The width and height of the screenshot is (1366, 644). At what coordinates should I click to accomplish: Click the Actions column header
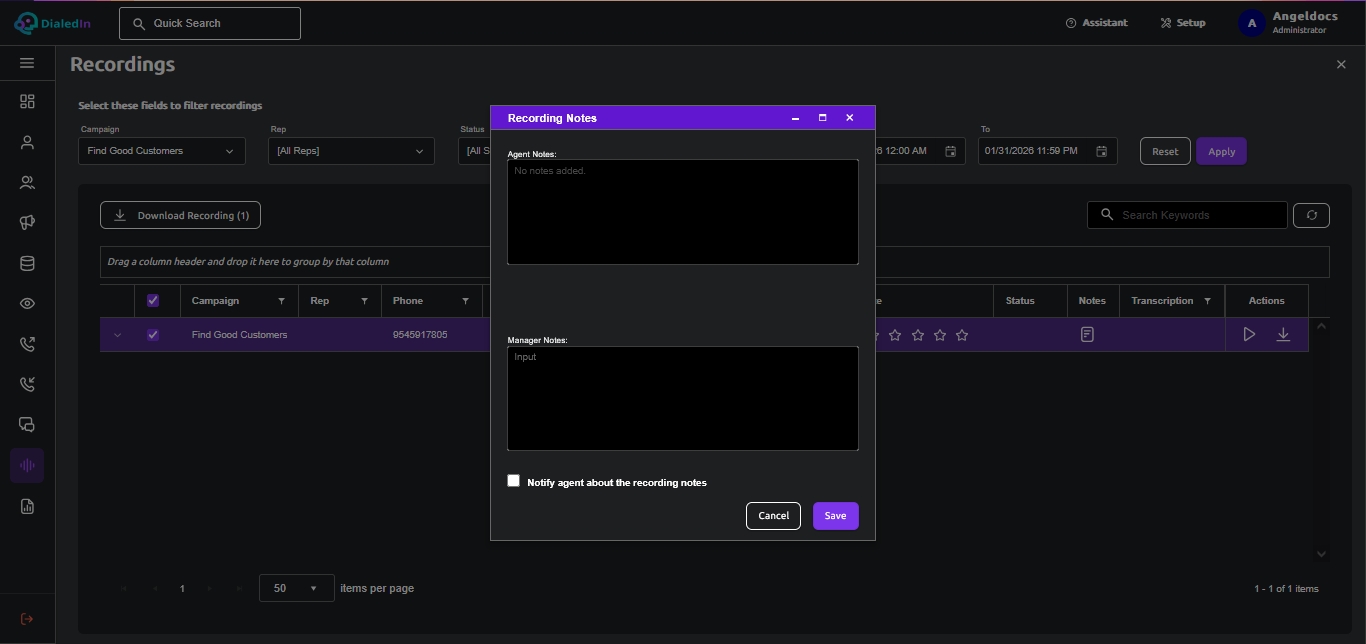[x=1266, y=301]
